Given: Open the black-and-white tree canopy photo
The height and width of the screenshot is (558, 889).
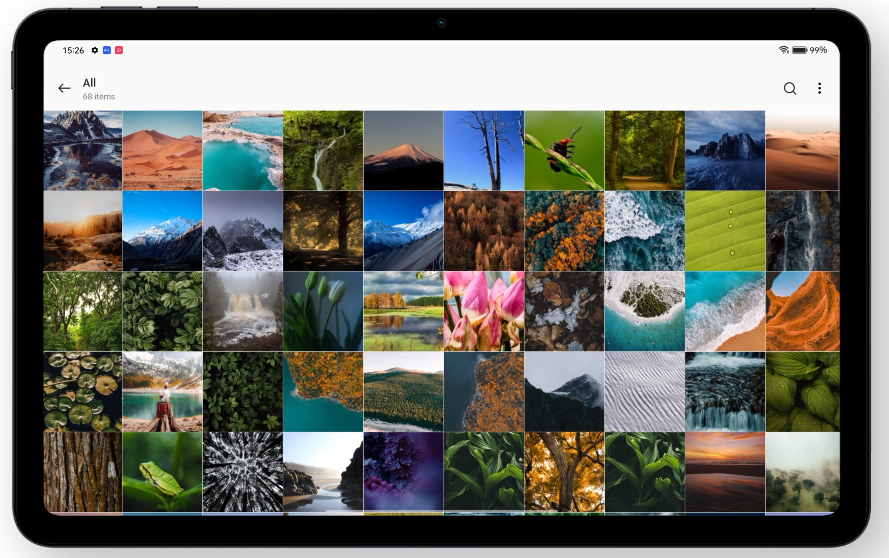Looking at the screenshot, I should click(x=243, y=472).
